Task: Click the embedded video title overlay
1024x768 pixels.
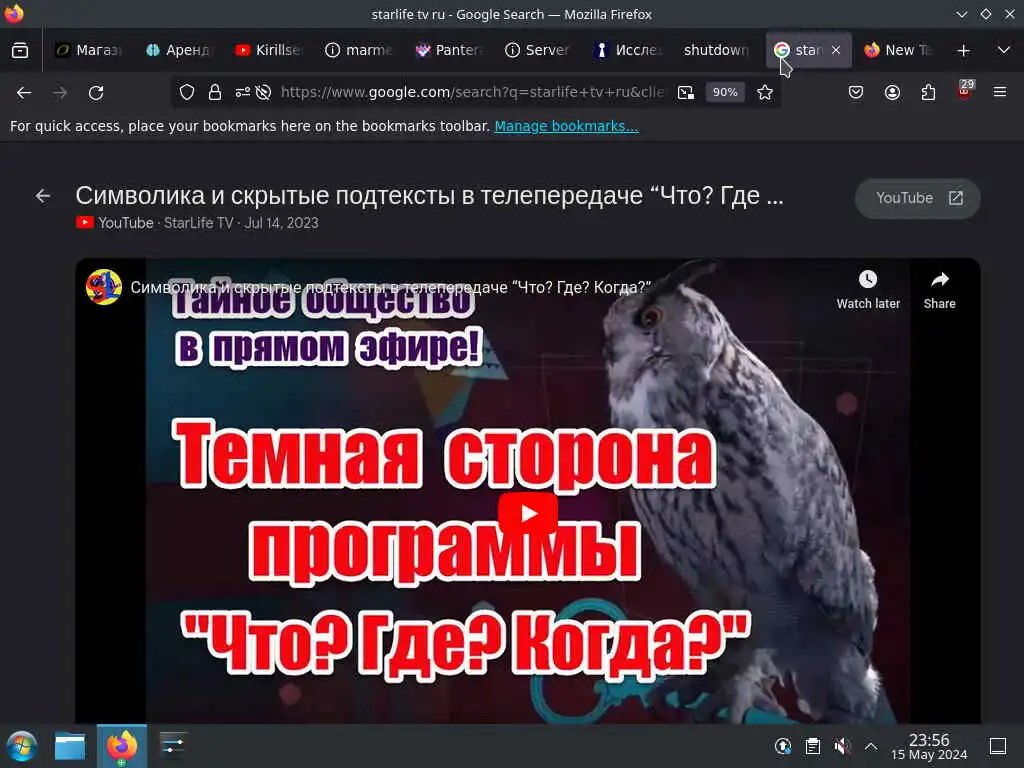Action: click(x=391, y=287)
